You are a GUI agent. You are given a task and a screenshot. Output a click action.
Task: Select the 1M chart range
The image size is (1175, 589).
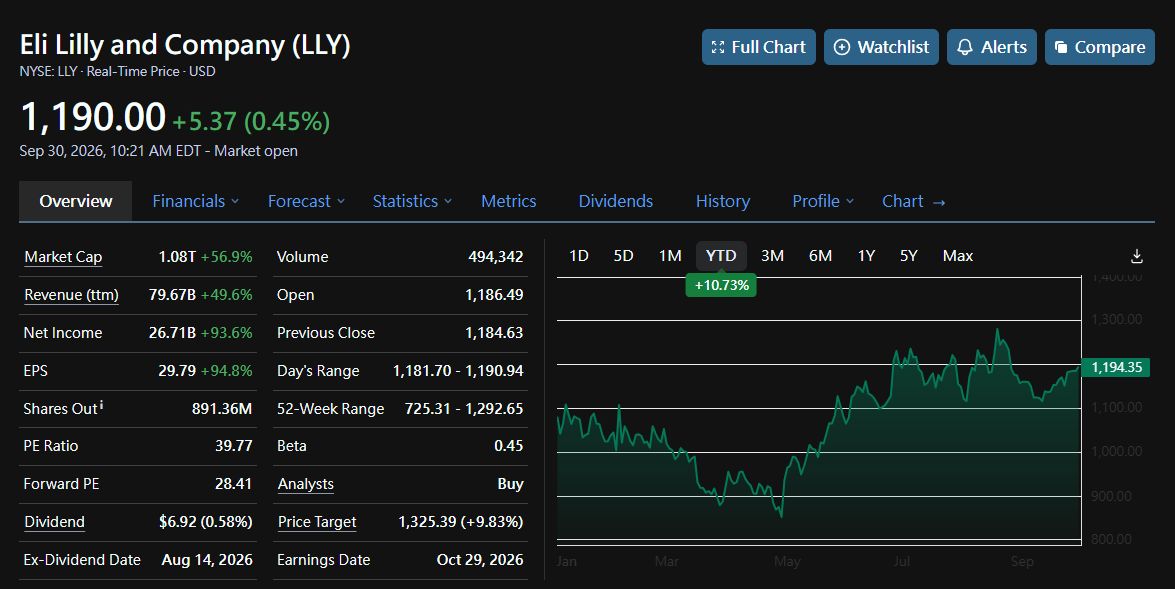click(x=670, y=256)
